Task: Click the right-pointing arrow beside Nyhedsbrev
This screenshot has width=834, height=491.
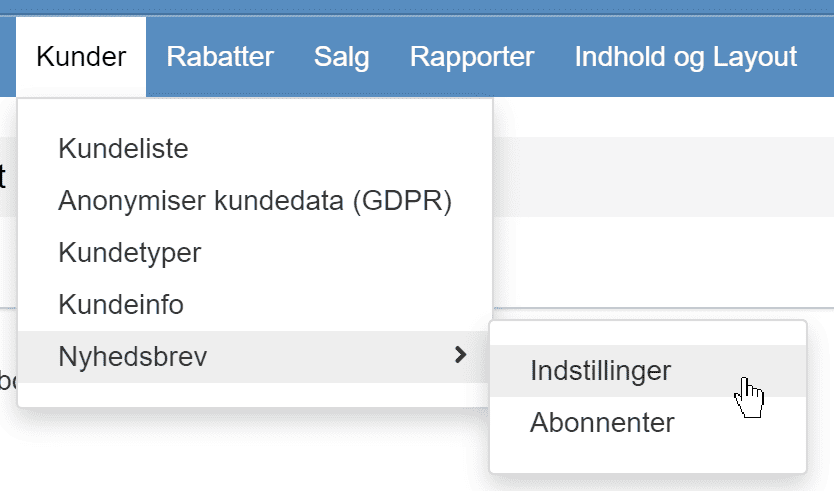Action: 461,355
